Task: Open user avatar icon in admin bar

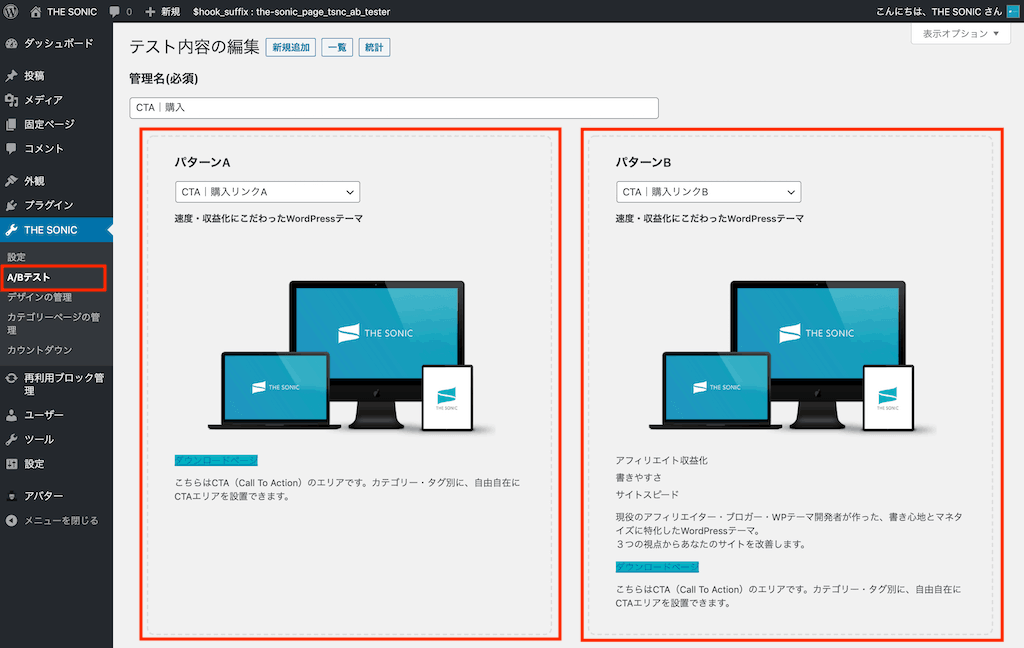Action: coord(1012,11)
